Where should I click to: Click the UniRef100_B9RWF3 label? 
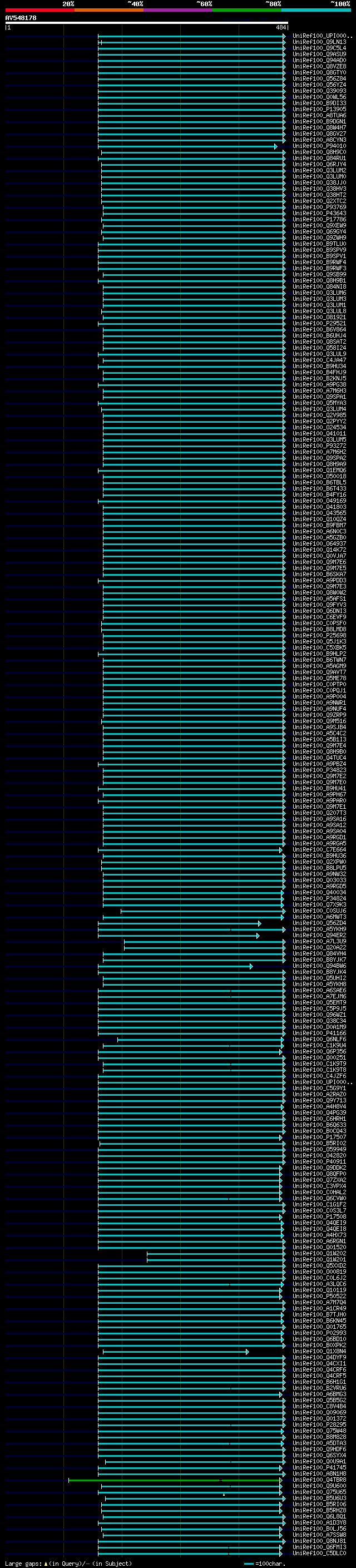[x=319, y=269]
